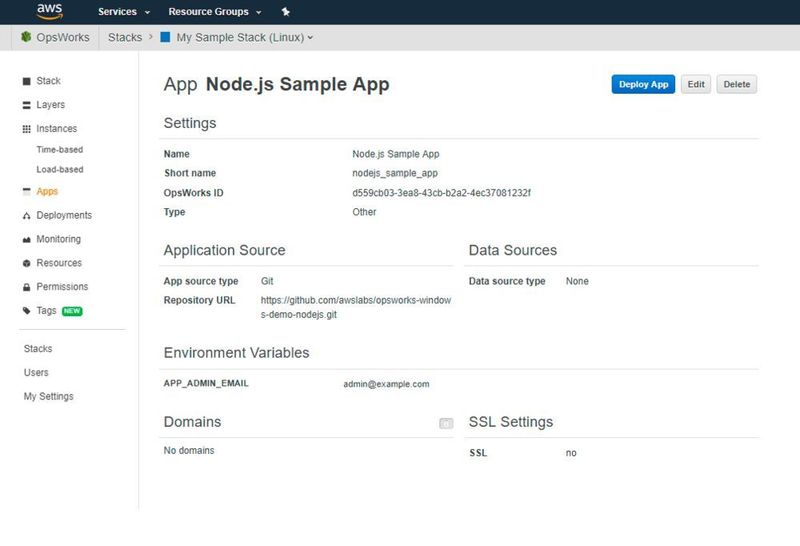The image size is (800, 546).
Task: Click the APP_ADMIN_EMAIL variable name
Action: pyautogui.click(x=206, y=383)
